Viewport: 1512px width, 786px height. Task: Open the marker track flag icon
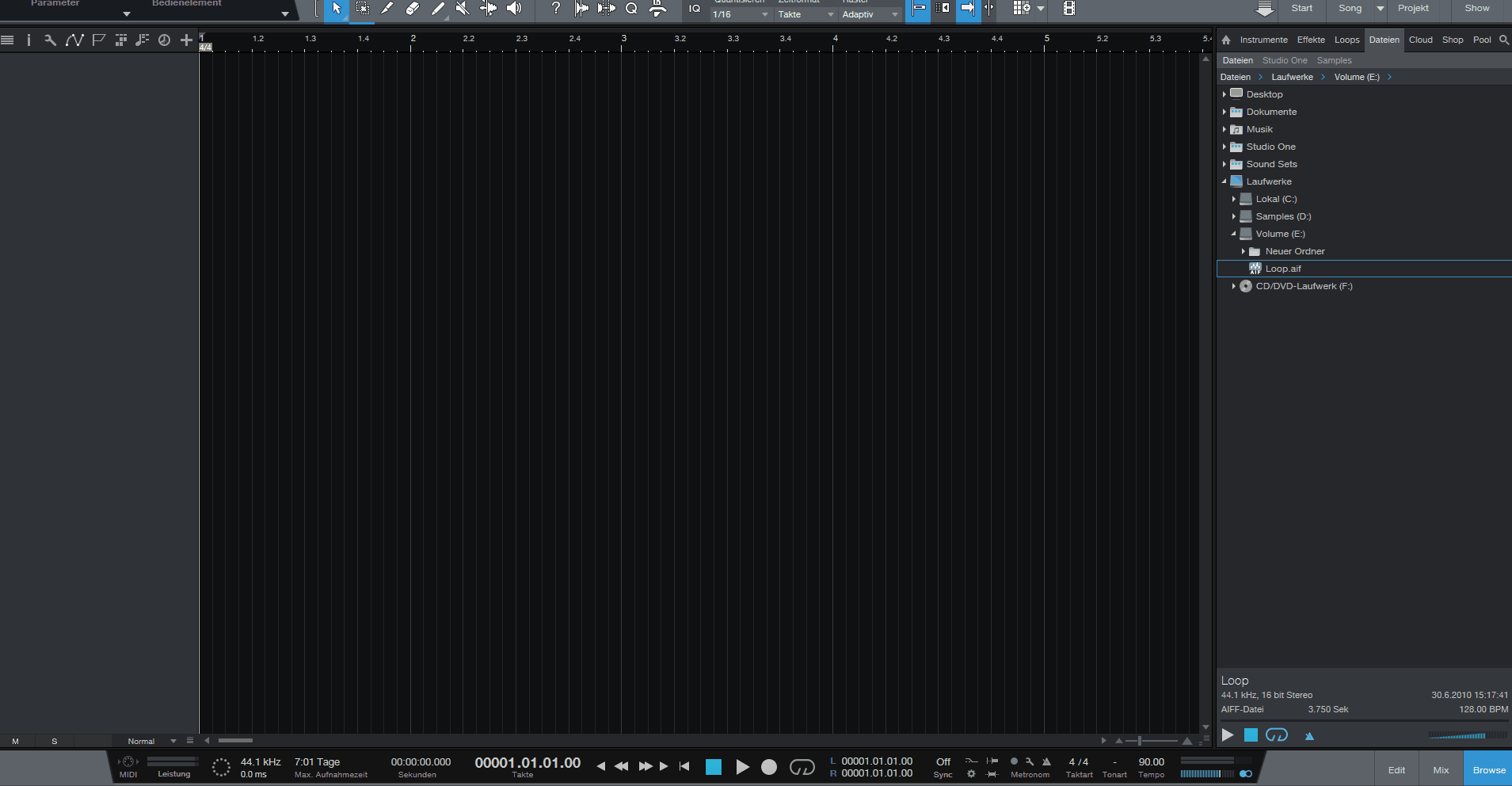pyautogui.click(x=98, y=40)
